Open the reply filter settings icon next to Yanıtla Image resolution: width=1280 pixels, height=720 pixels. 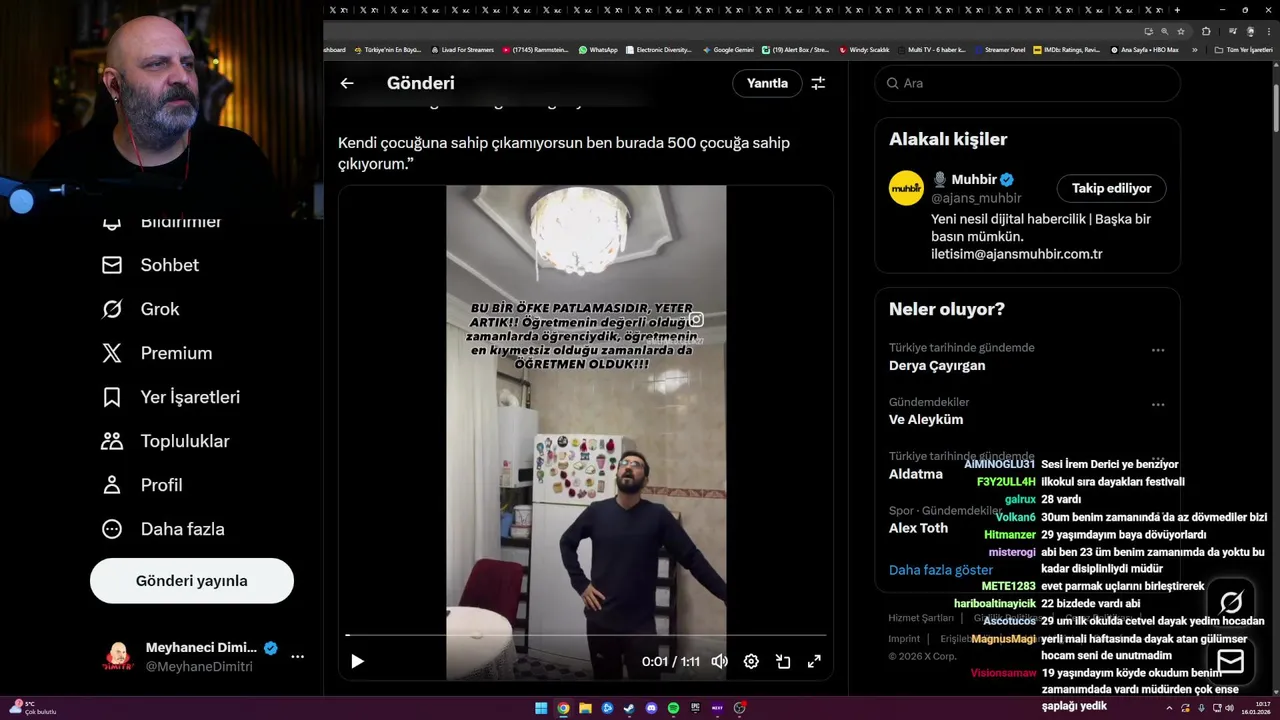(818, 83)
